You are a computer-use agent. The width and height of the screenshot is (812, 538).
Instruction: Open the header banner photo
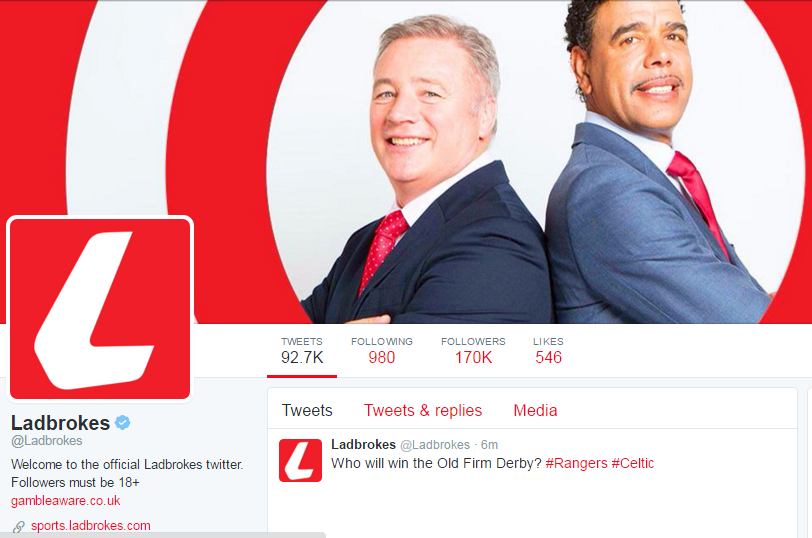(406, 162)
